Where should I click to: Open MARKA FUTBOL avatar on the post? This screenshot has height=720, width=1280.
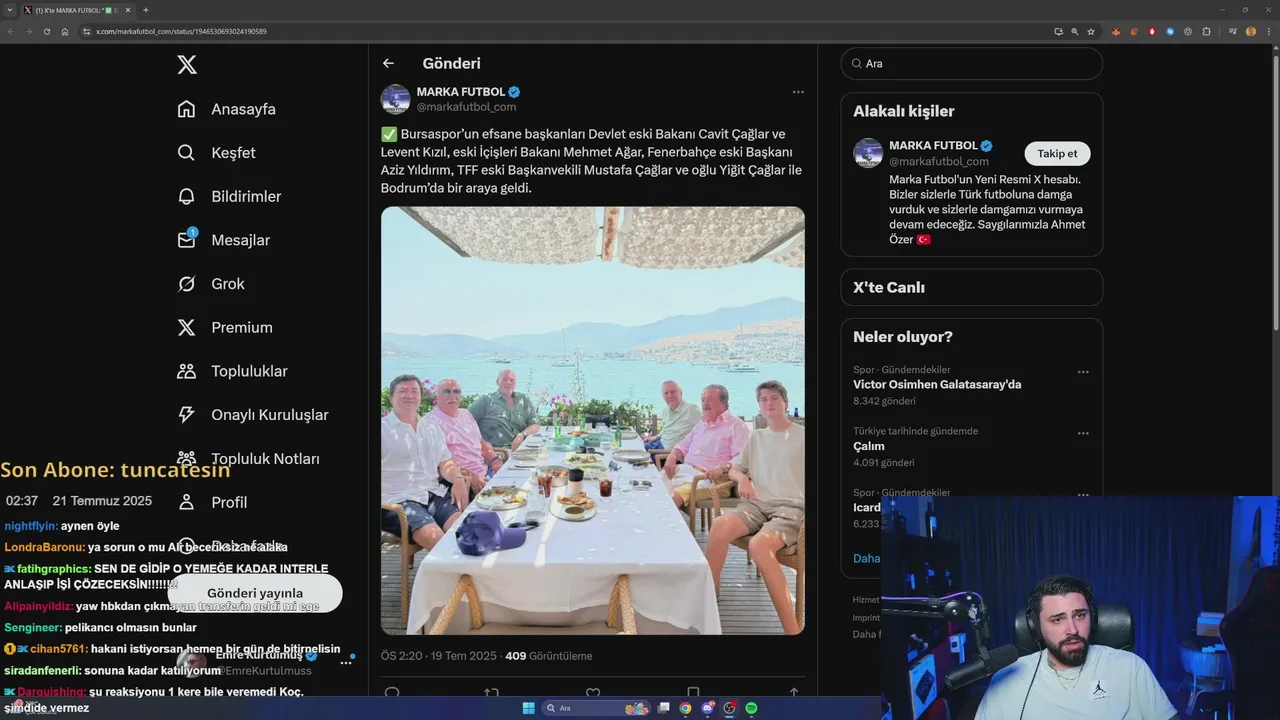pyautogui.click(x=396, y=99)
